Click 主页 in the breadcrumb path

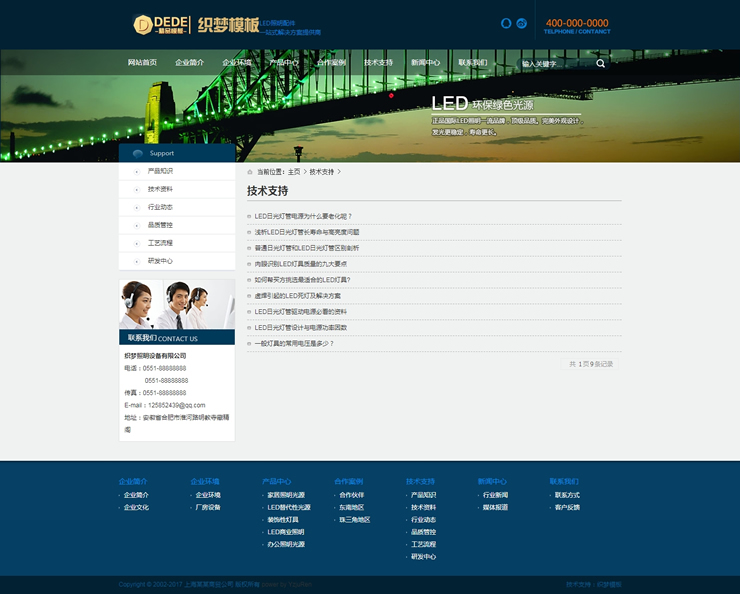click(x=294, y=172)
